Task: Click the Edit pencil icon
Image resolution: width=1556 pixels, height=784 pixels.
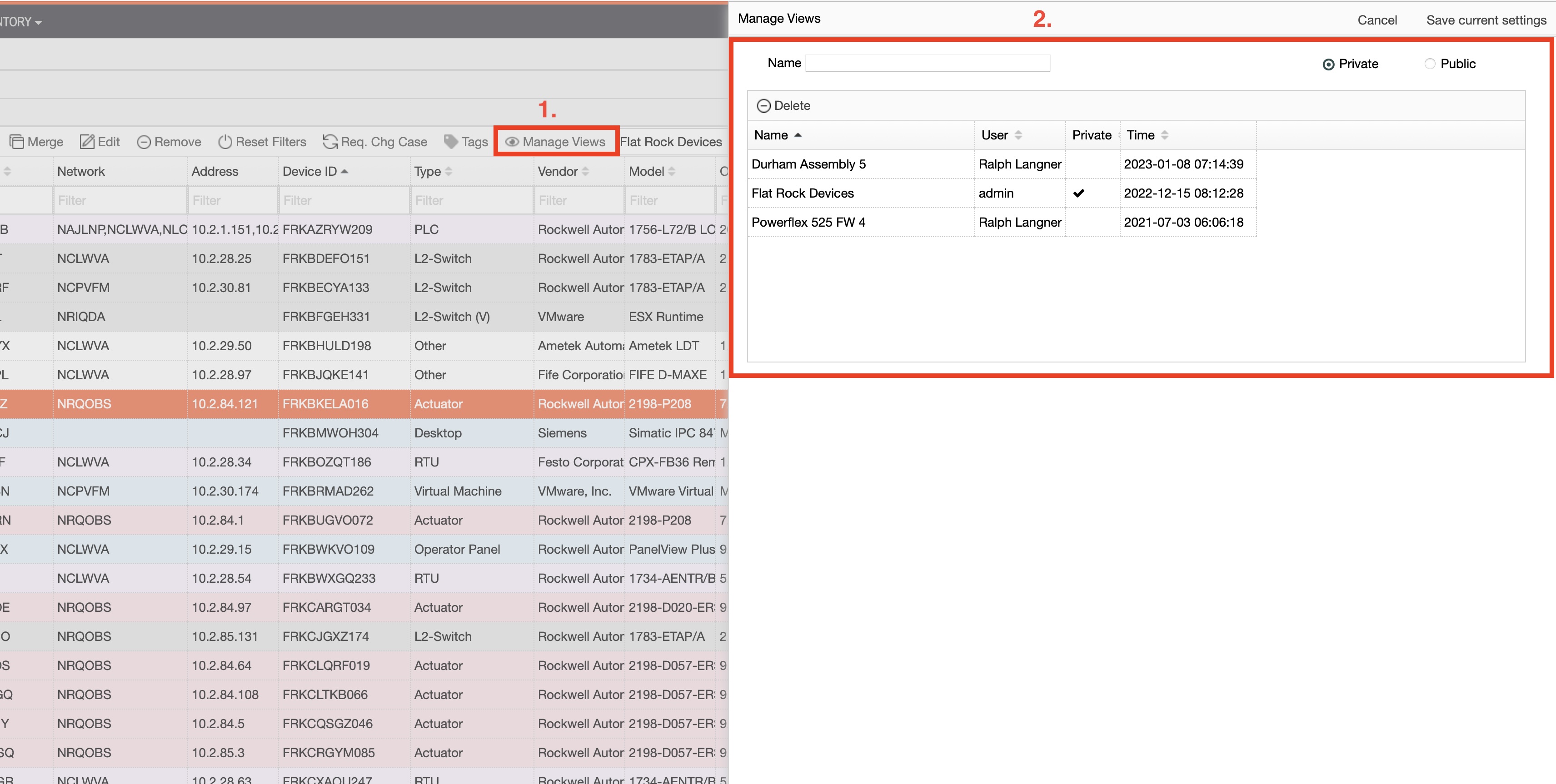Action: point(87,142)
